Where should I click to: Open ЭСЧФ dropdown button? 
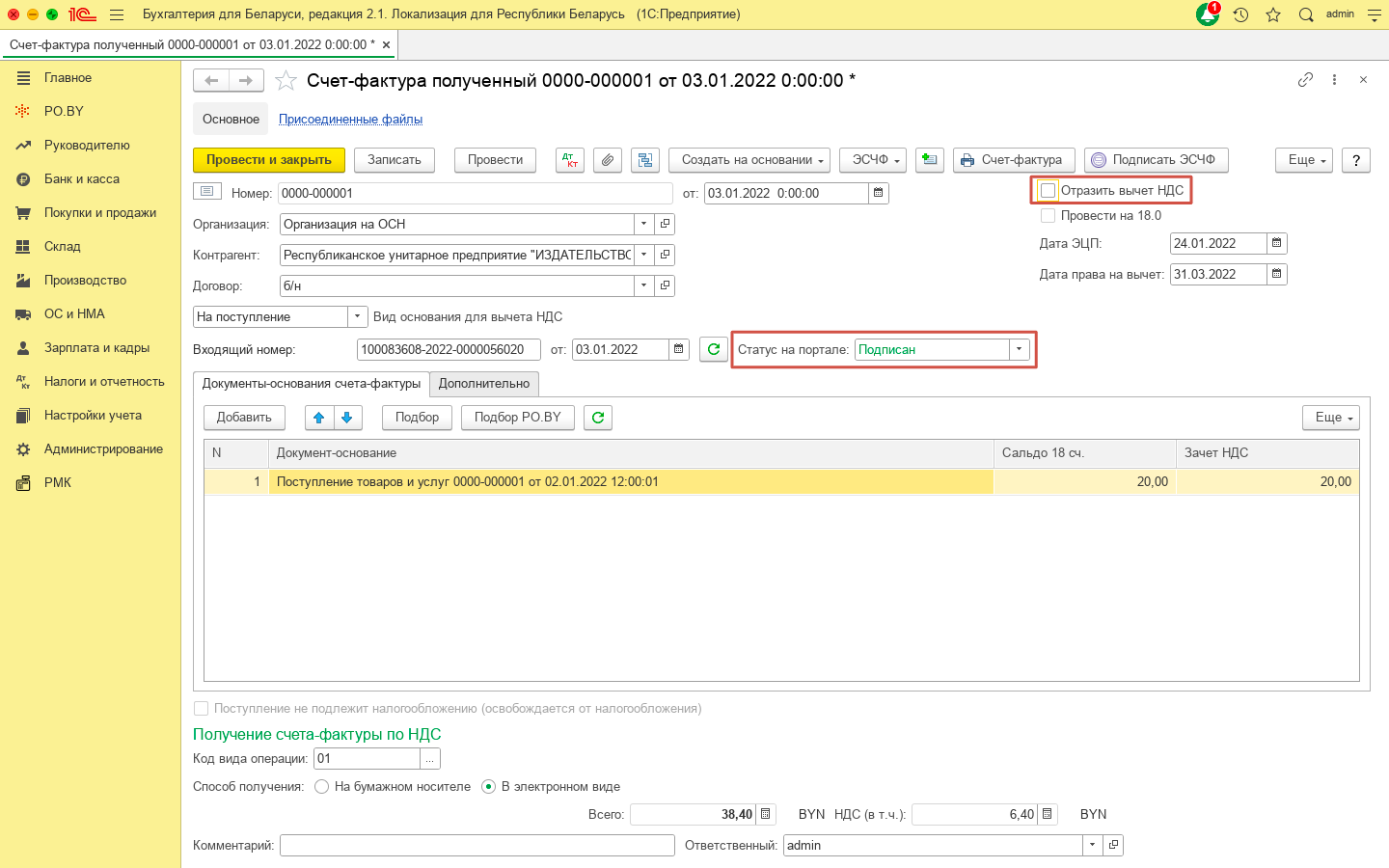873,160
